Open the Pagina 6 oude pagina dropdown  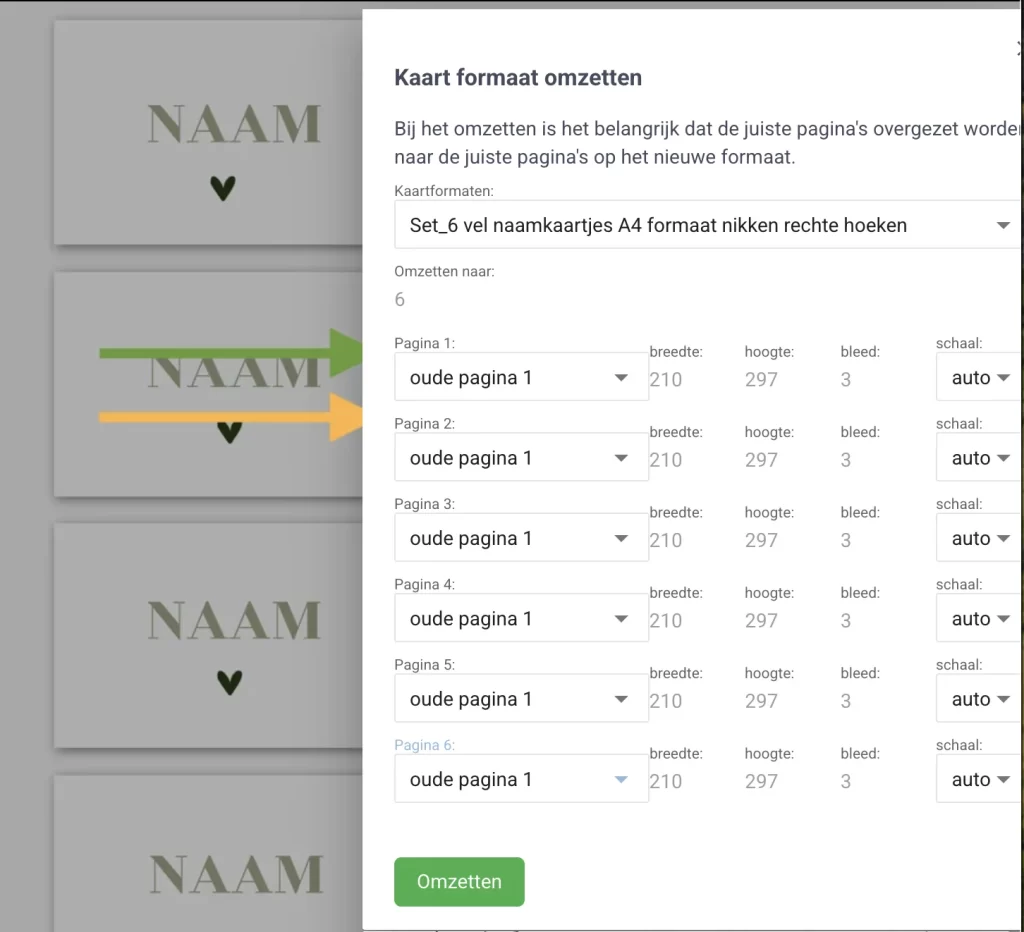(x=521, y=779)
